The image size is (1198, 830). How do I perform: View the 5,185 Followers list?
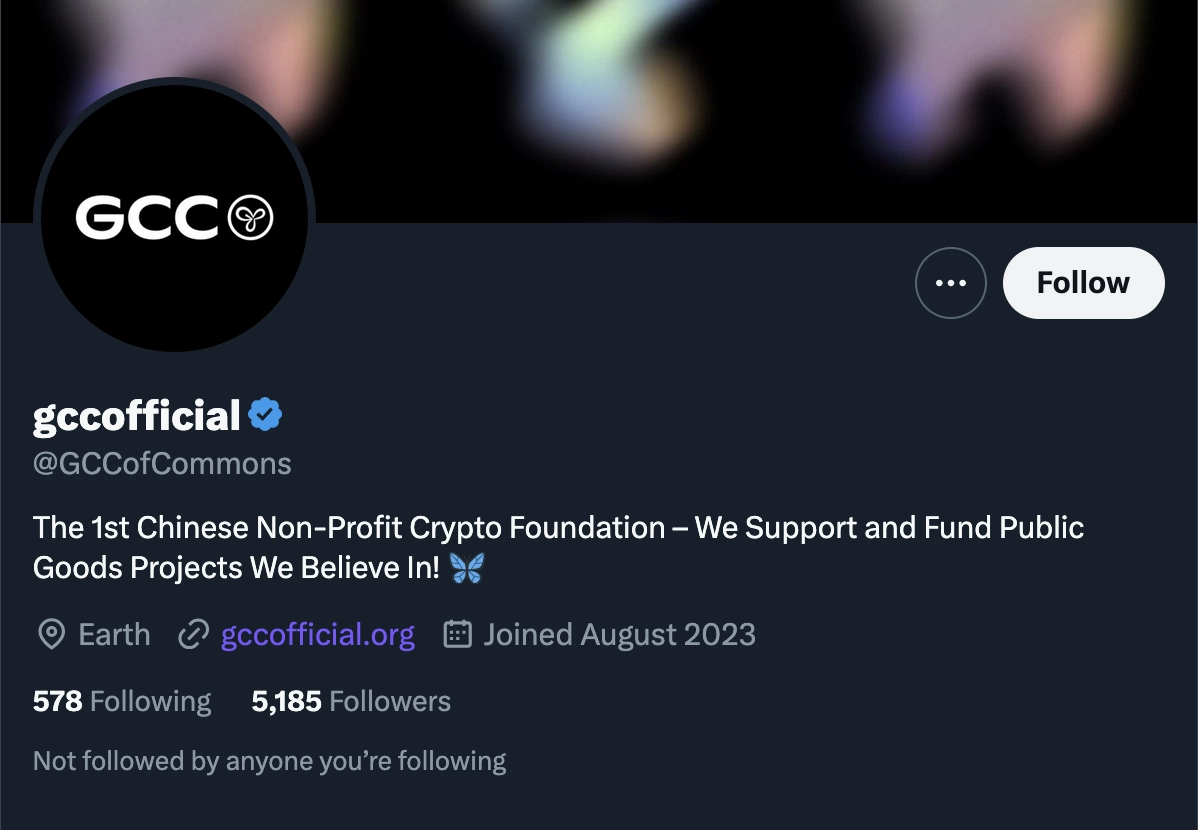click(351, 702)
